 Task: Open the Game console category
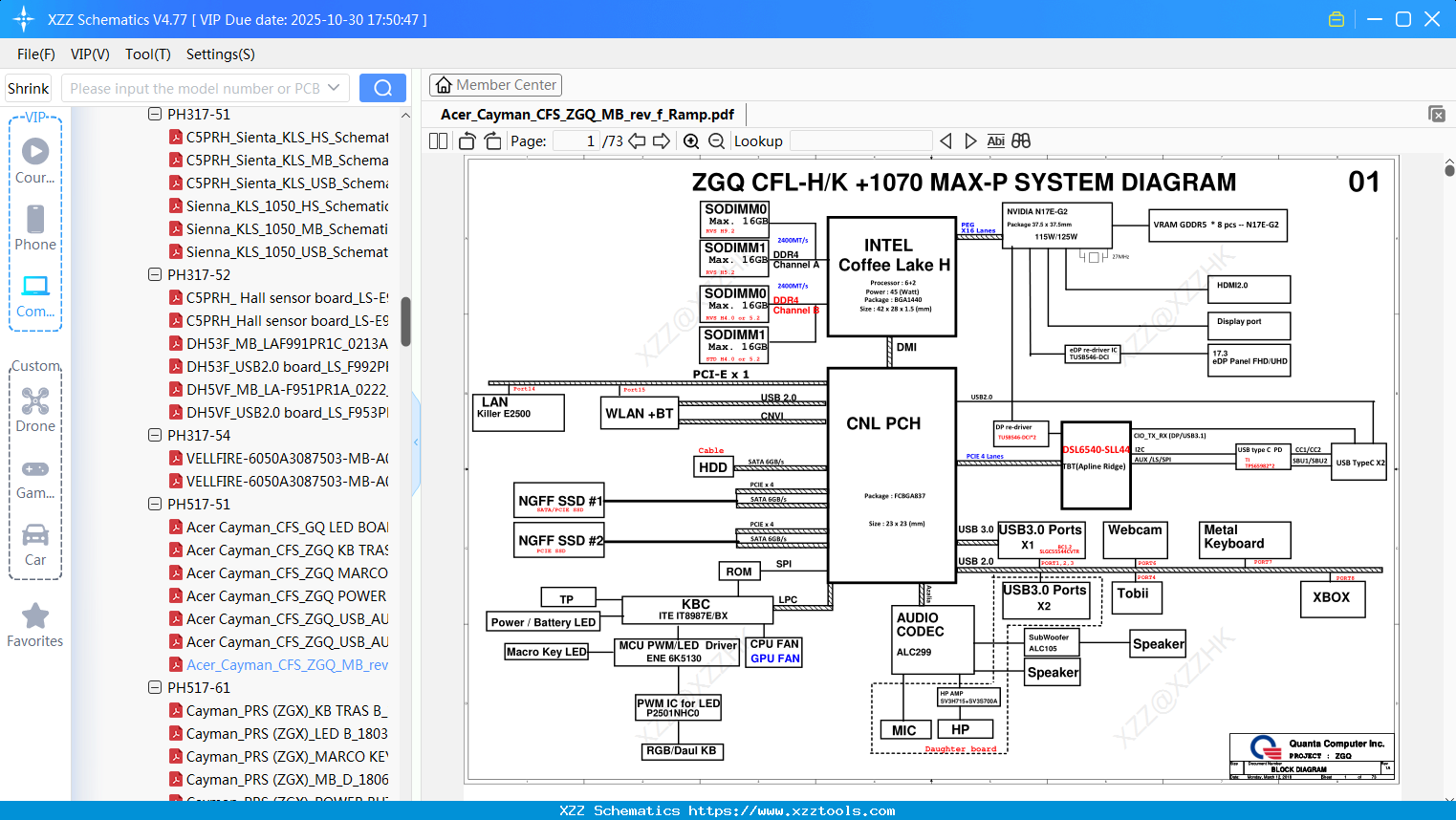pos(35,478)
